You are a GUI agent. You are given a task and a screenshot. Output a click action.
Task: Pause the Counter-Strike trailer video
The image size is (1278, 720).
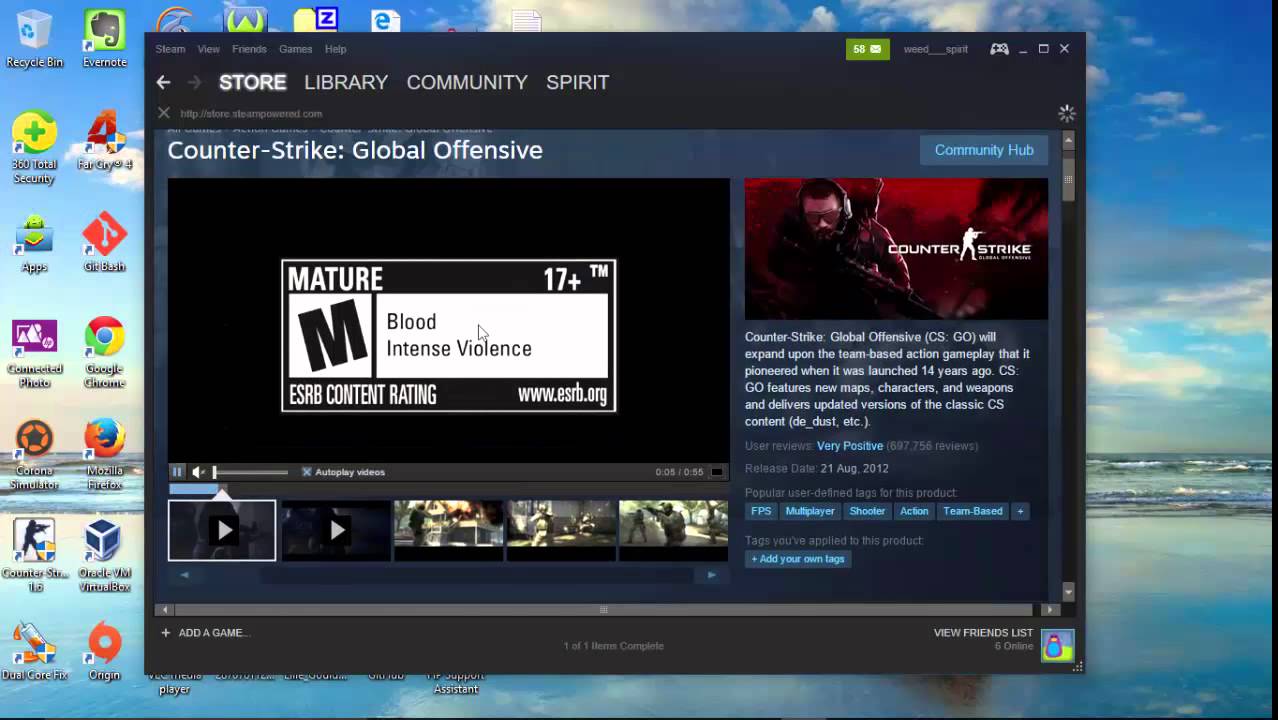178,472
